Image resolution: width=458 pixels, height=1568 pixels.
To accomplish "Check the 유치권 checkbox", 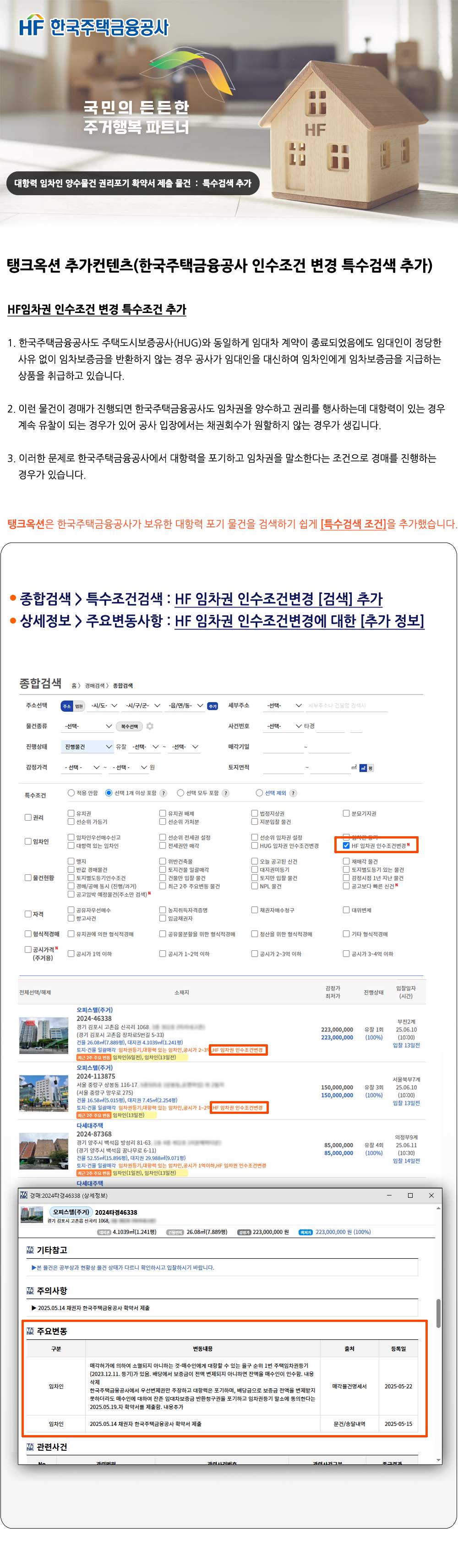I will [71, 813].
